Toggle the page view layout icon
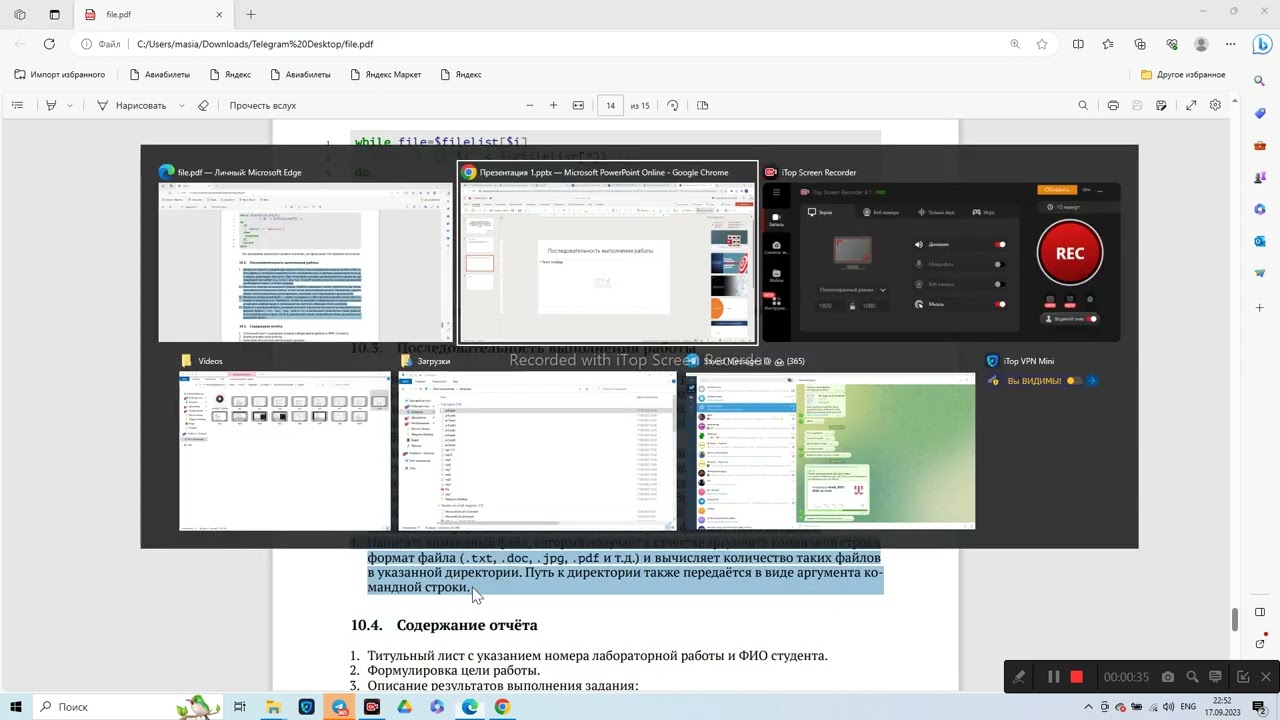The image size is (1280, 720). [702, 105]
